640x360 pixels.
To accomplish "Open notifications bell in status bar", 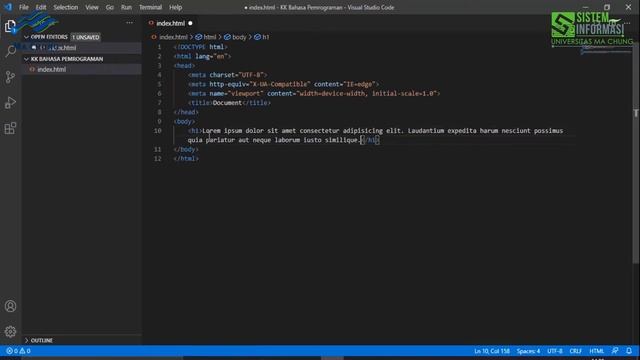I will [629, 351].
